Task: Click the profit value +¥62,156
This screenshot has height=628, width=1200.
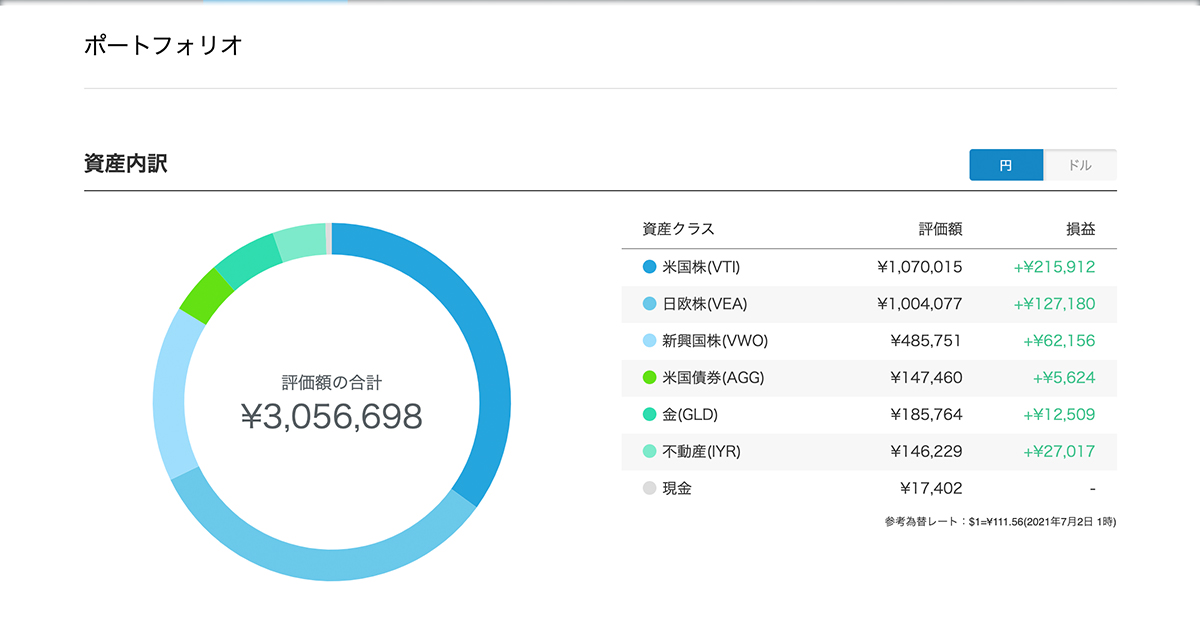Action: click(1059, 341)
